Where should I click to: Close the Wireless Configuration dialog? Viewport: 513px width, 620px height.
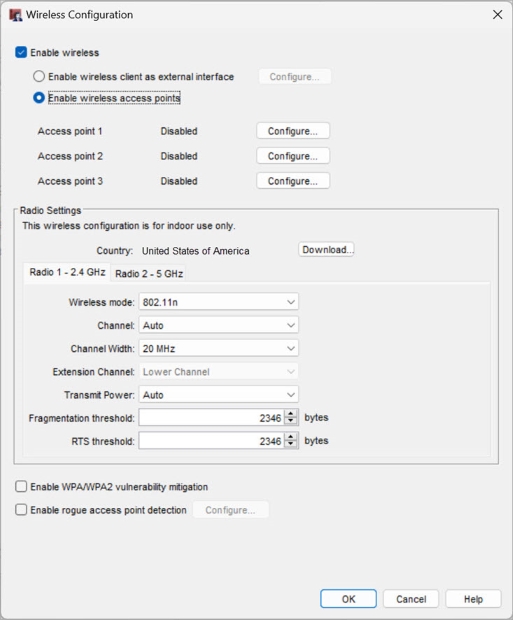pyautogui.click(x=497, y=15)
